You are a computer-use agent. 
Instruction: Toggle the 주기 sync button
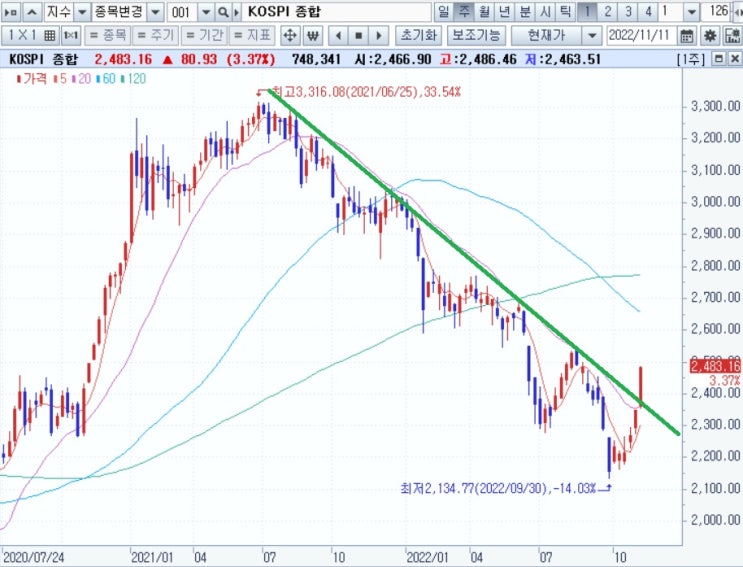tap(156, 36)
